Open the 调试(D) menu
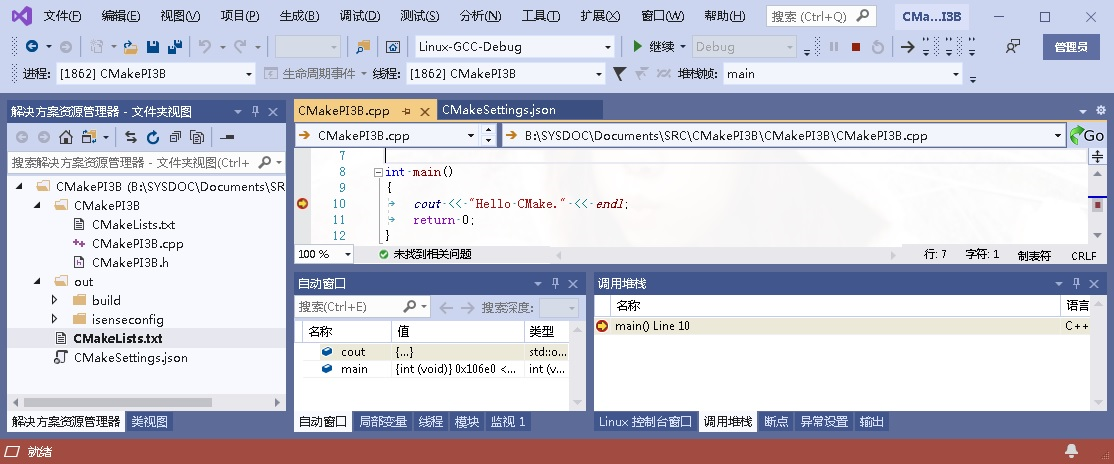Image resolution: width=1114 pixels, height=464 pixels. 359,16
